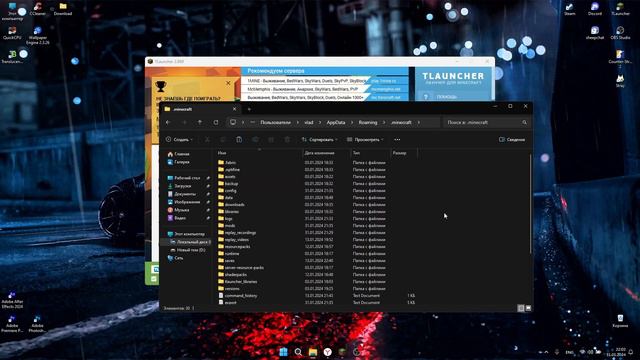Viewport: 640px width, 360px height.
Task: Open Yandex Browser from the taskbar
Action: [x=328, y=352]
